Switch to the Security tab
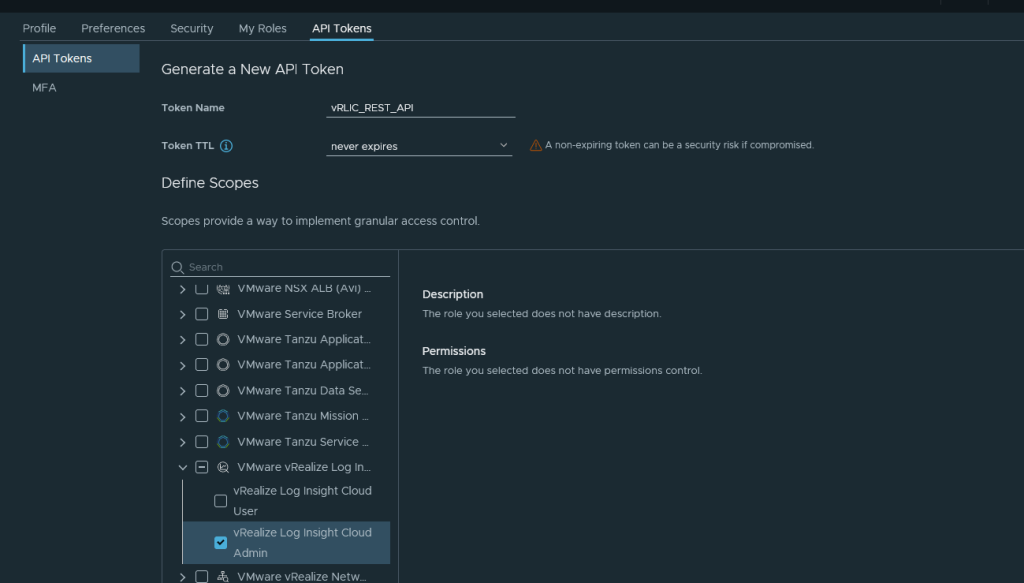Viewport: 1024px width, 583px height. click(x=192, y=28)
